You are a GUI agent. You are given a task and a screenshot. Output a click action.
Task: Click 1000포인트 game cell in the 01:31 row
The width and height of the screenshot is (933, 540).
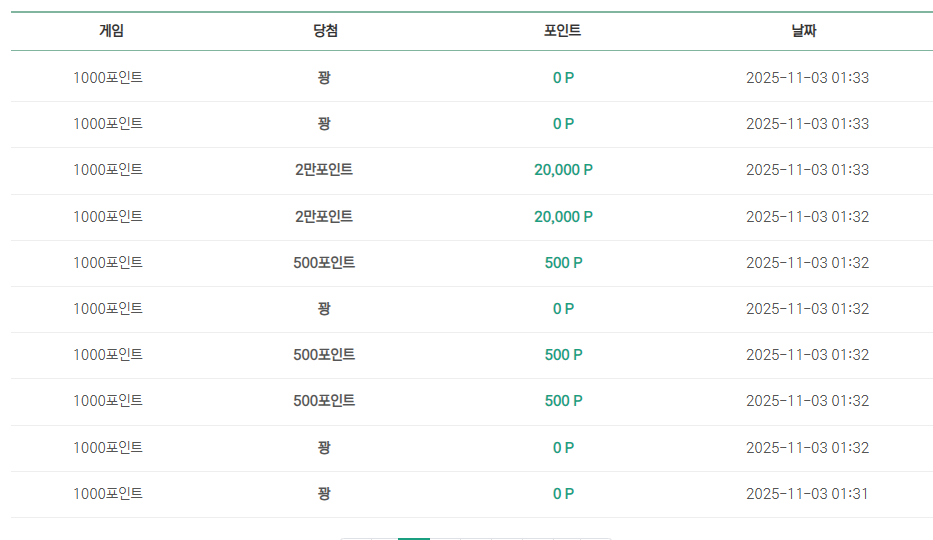(x=108, y=494)
